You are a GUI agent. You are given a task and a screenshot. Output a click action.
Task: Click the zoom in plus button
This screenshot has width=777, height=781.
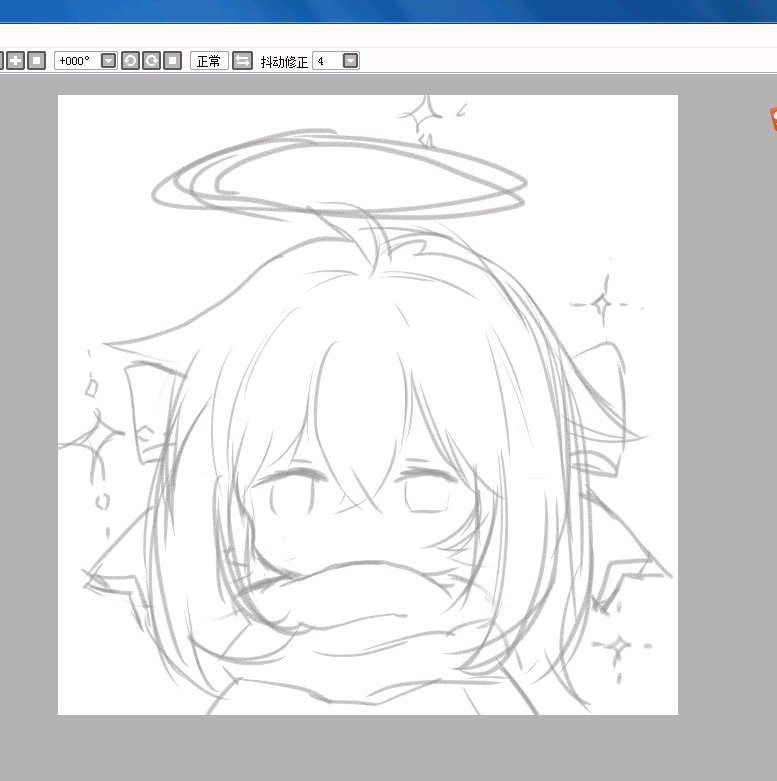[x=15, y=61]
